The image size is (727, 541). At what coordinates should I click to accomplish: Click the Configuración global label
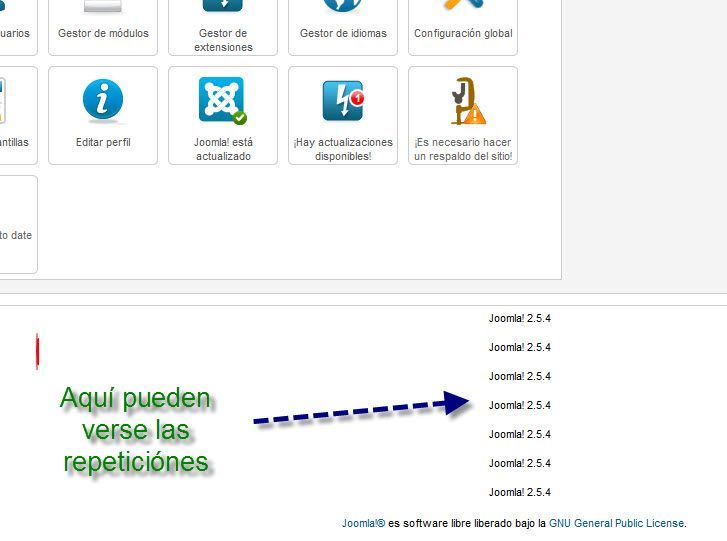tap(463, 33)
